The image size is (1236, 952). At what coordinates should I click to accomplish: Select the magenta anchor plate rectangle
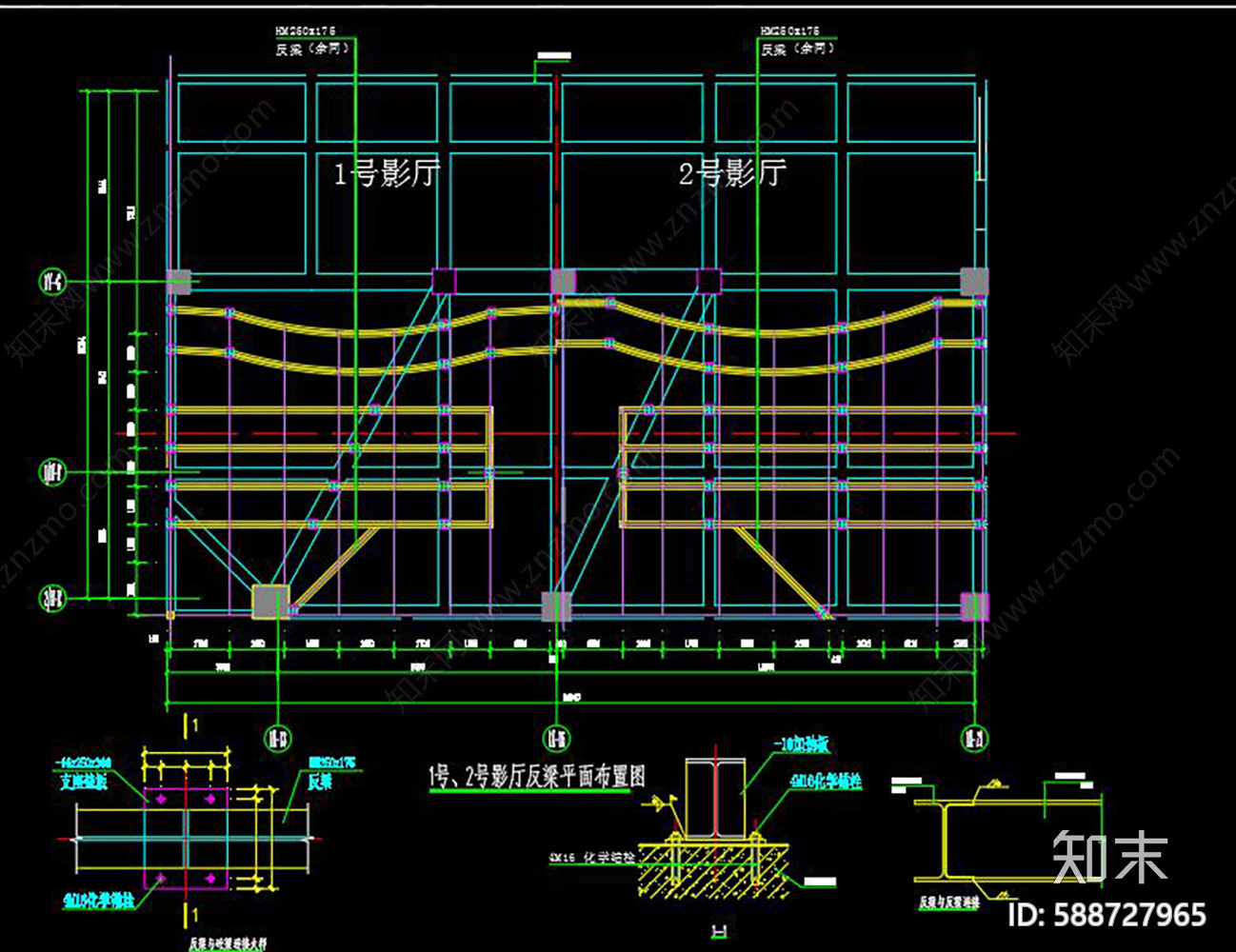(x=186, y=839)
